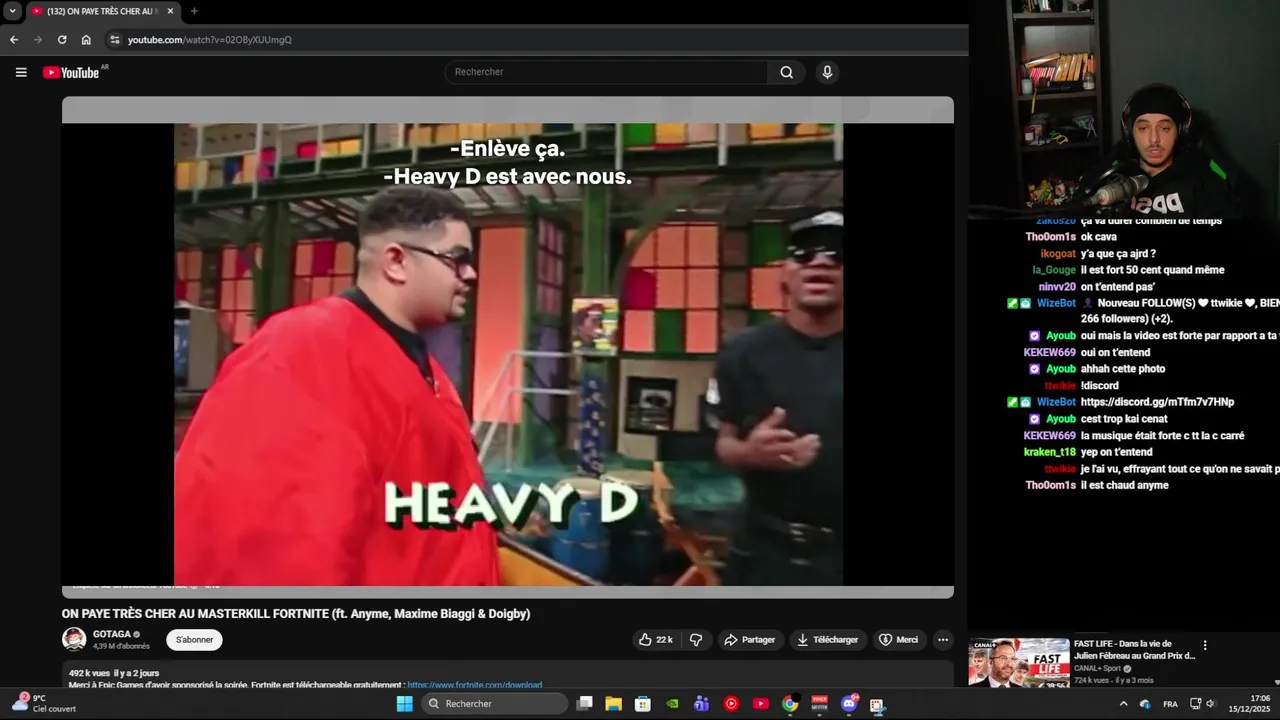This screenshot has height=720, width=1280.
Task: Click the browser forward arrow
Action: [38, 40]
